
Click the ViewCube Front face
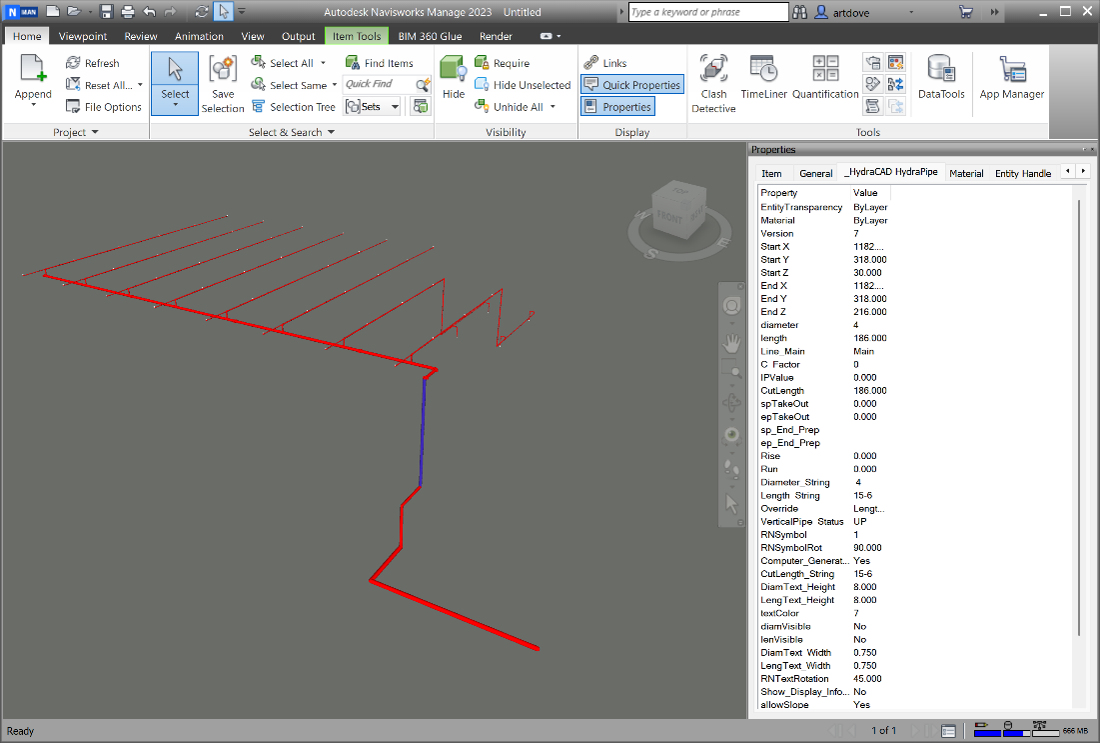[x=669, y=217]
